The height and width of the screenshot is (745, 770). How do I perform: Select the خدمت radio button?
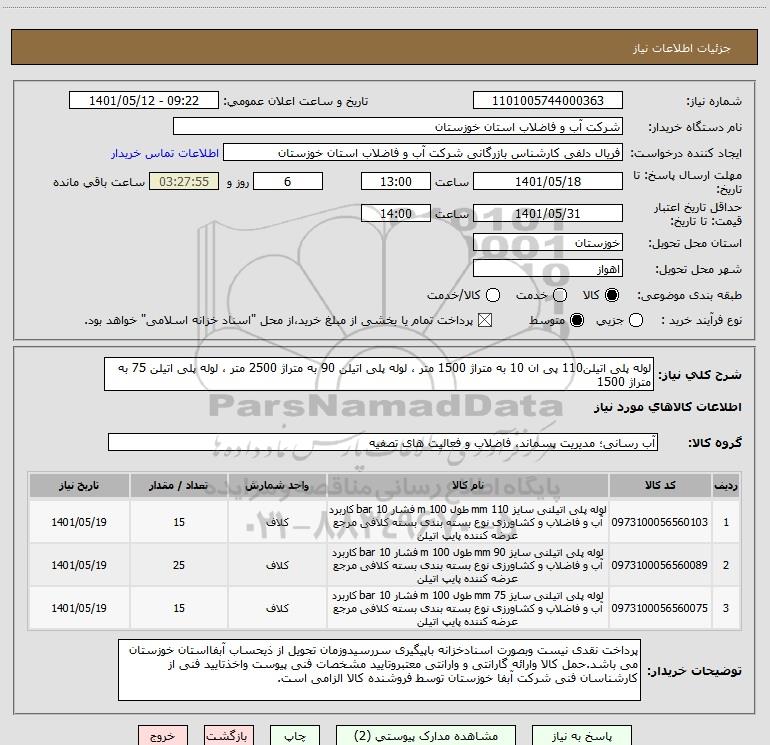click(x=560, y=295)
